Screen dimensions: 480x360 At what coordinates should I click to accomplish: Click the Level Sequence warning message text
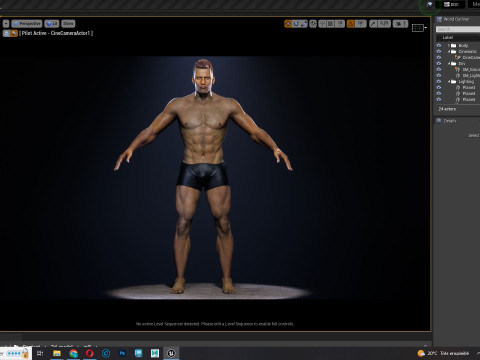pos(215,324)
